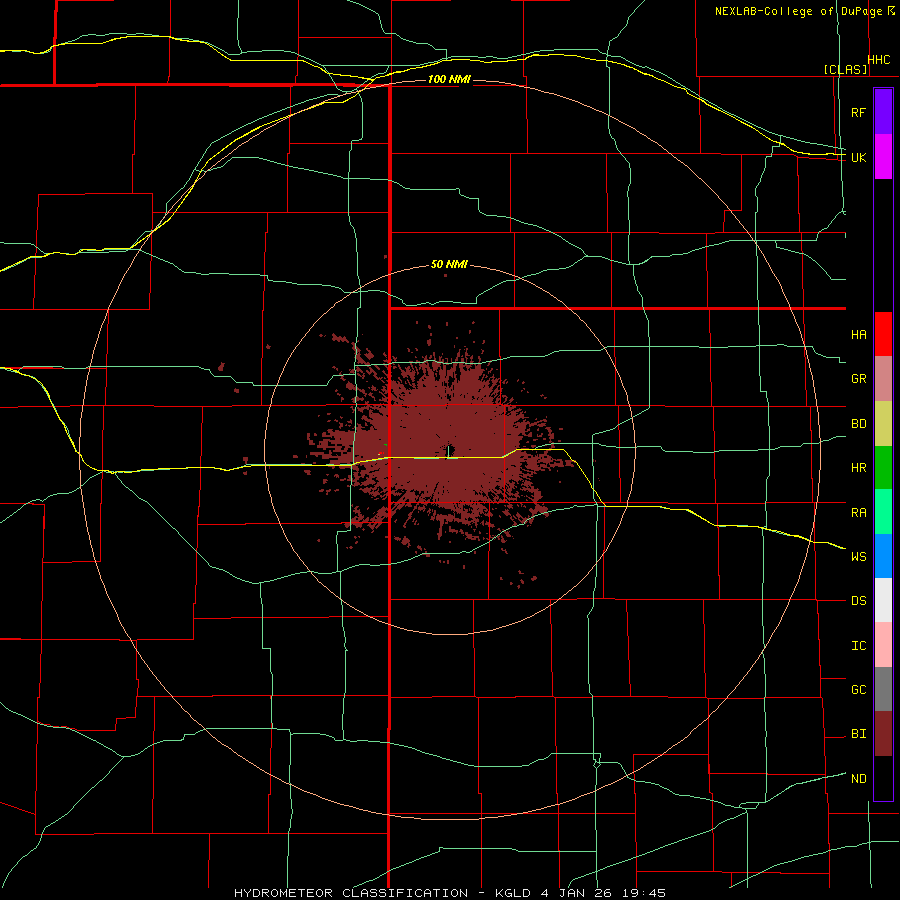Image resolution: width=900 pixels, height=900 pixels.
Task: Click the UK magenta color swatch
Action: (x=883, y=156)
